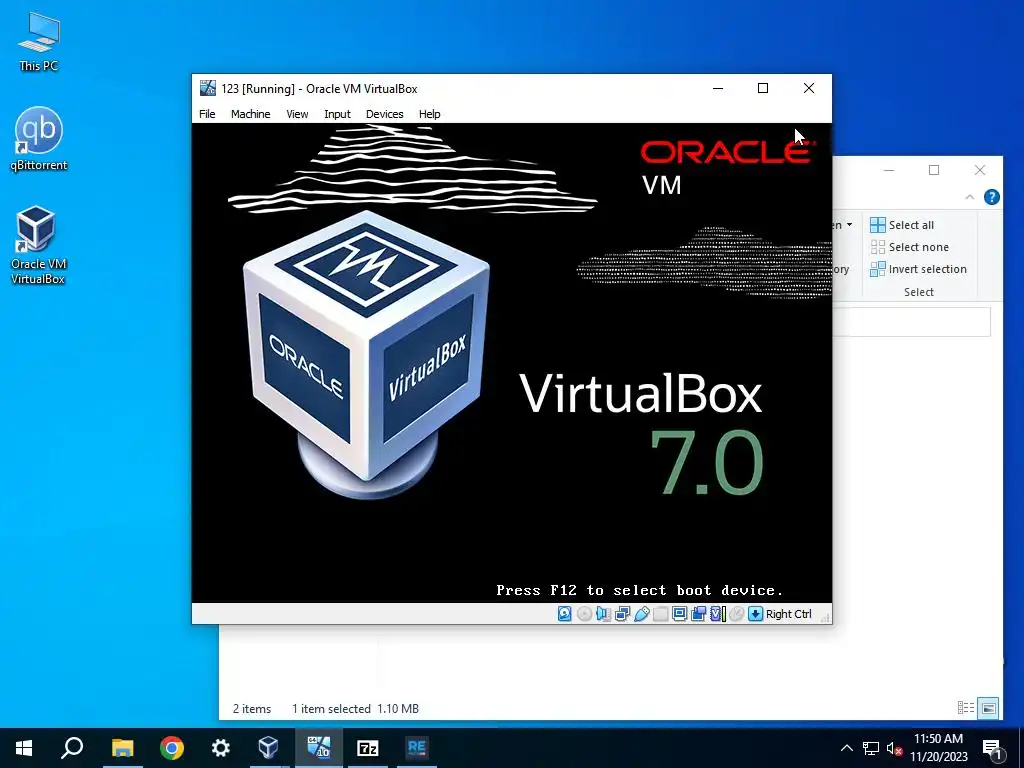1024x768 pixels.
Task: Open the Machine menu
Action: click(250, 114)
